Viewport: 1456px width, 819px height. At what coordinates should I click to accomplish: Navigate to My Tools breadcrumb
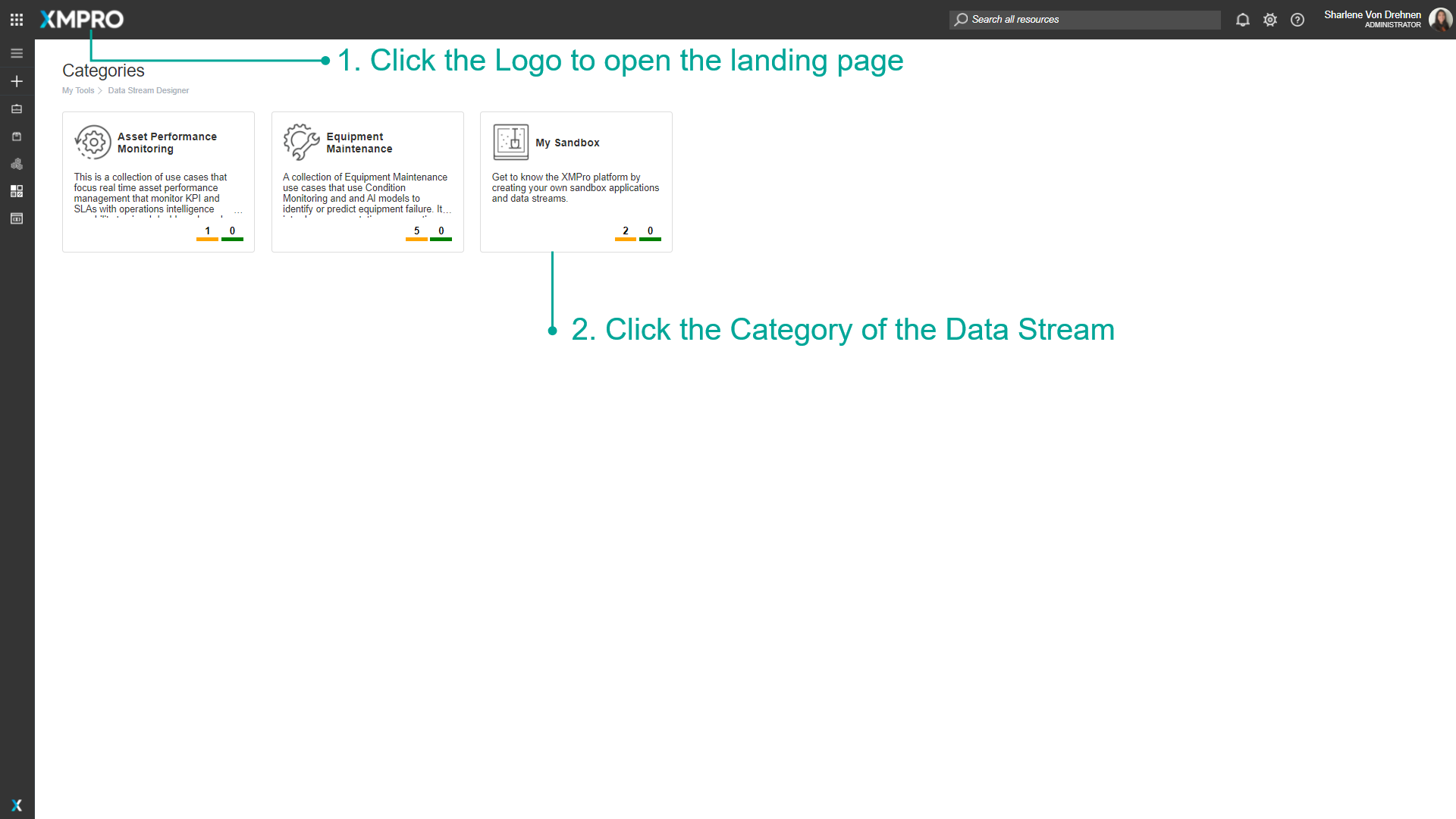(78, 90)
